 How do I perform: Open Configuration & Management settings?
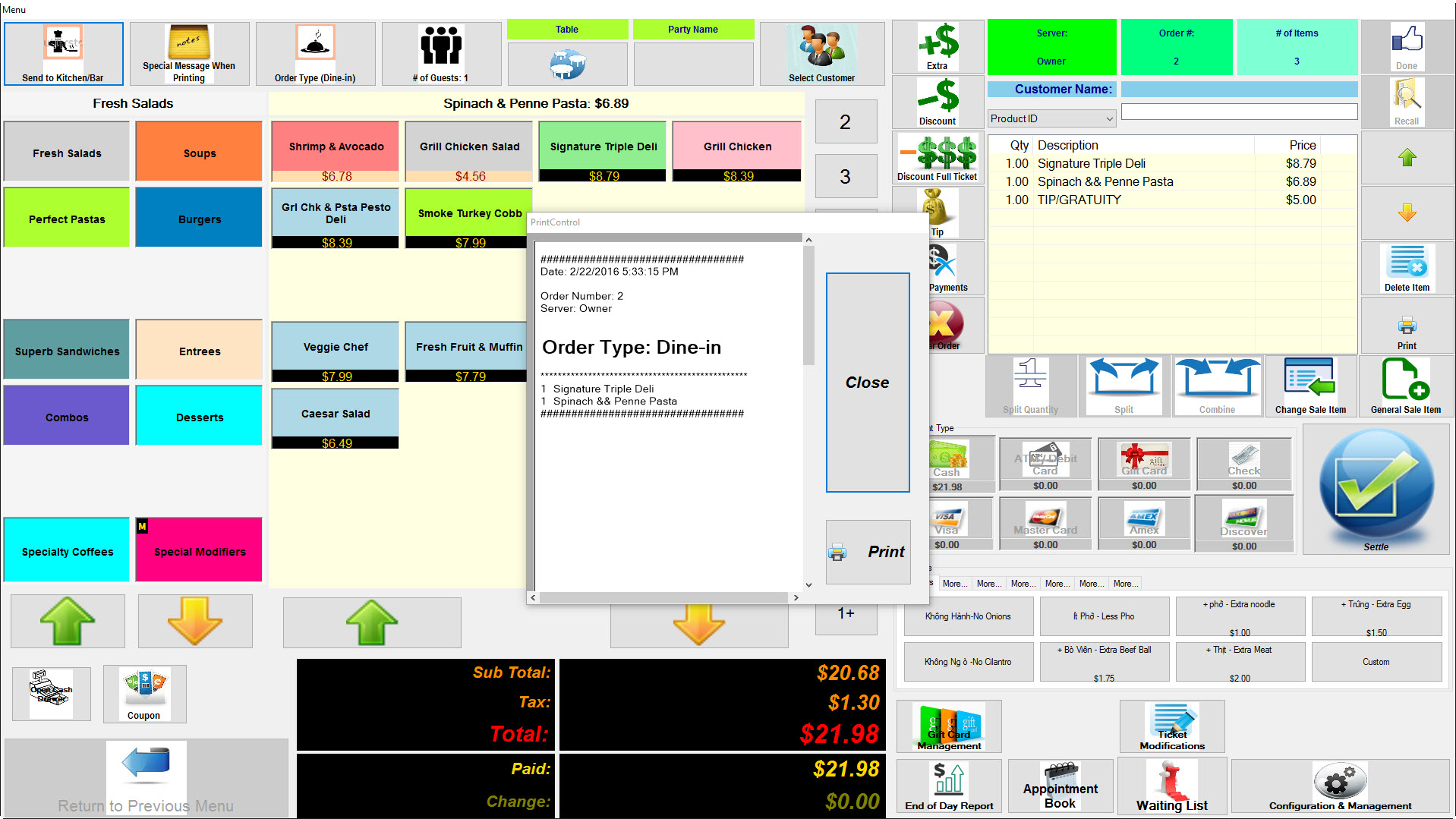pos(1340,787)
